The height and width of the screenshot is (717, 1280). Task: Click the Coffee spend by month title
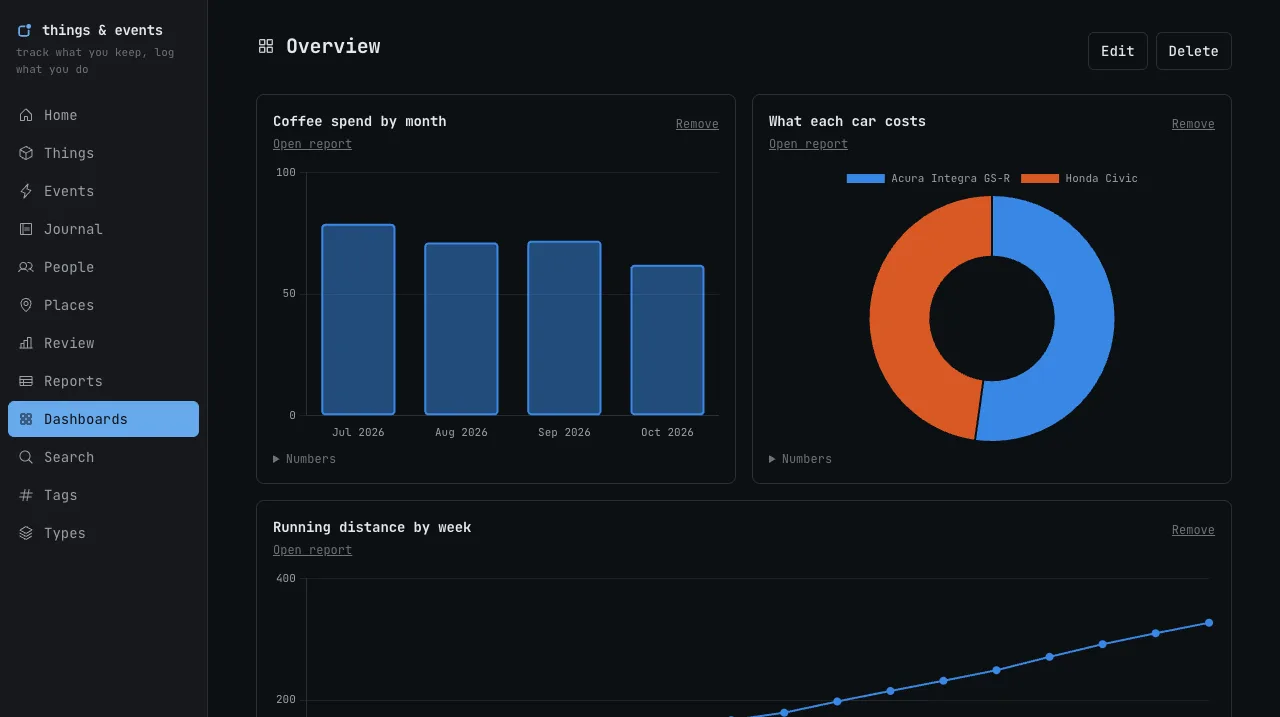pos(360,121)
